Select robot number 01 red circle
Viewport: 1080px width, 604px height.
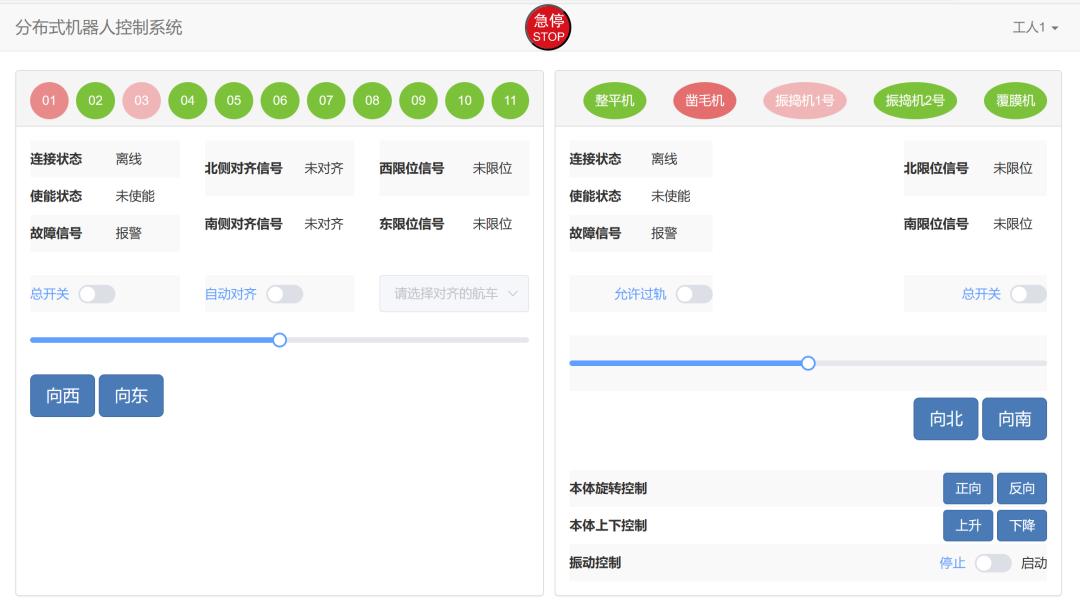[x=49, y=101]
